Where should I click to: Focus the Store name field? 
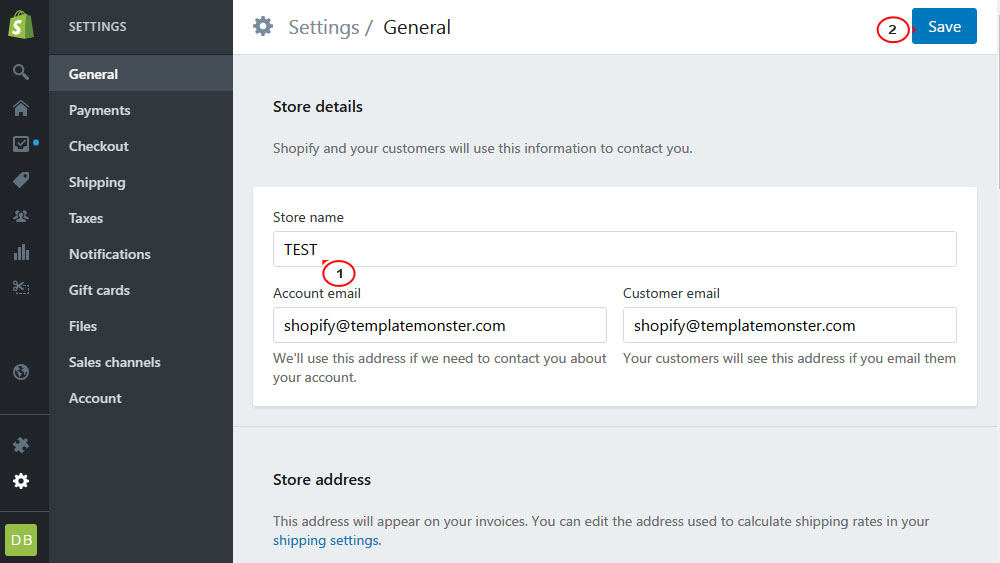tap(614, 249)
